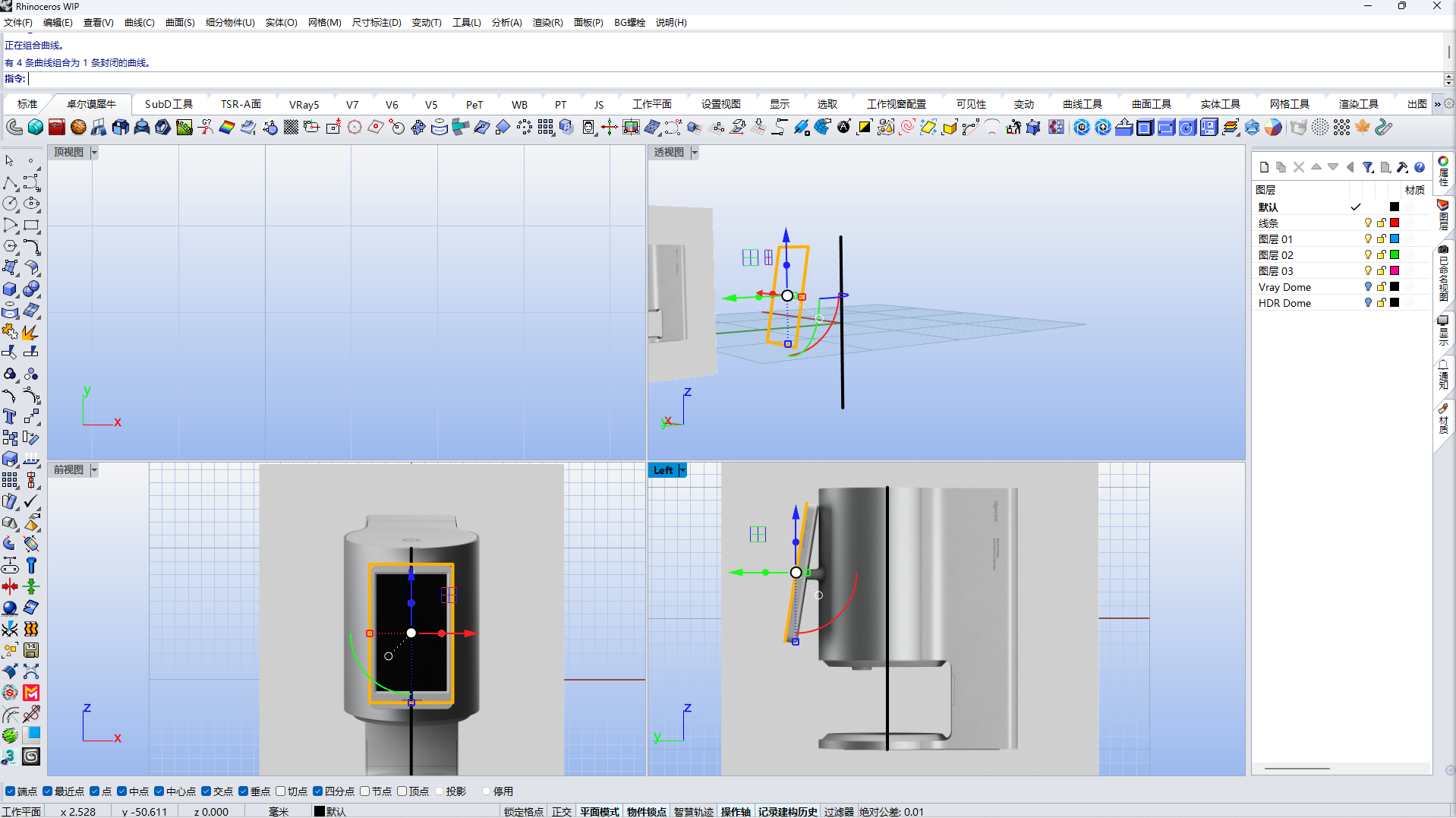Image resolution: width=1456 pixels, height=818 pixels.
Task: Open the 顶视图 viewport dropdown arrow
Action: click(x=94, y=153)
